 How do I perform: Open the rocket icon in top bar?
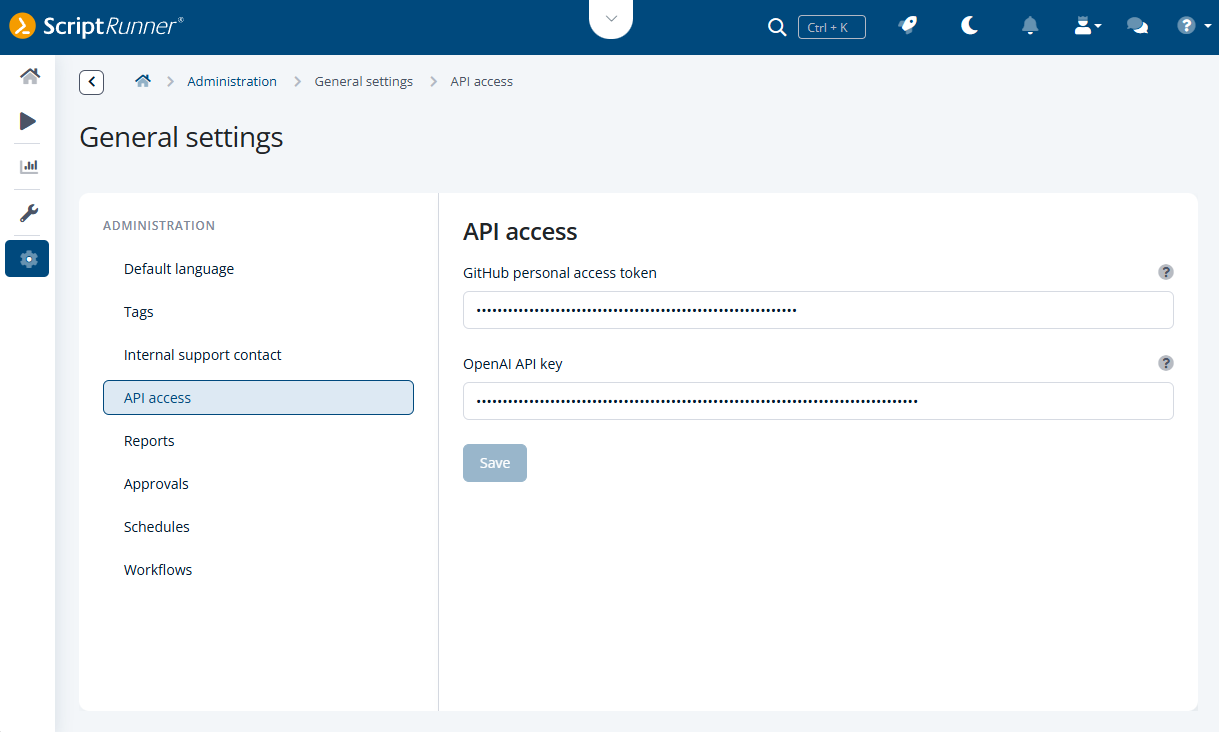[908, 26]
